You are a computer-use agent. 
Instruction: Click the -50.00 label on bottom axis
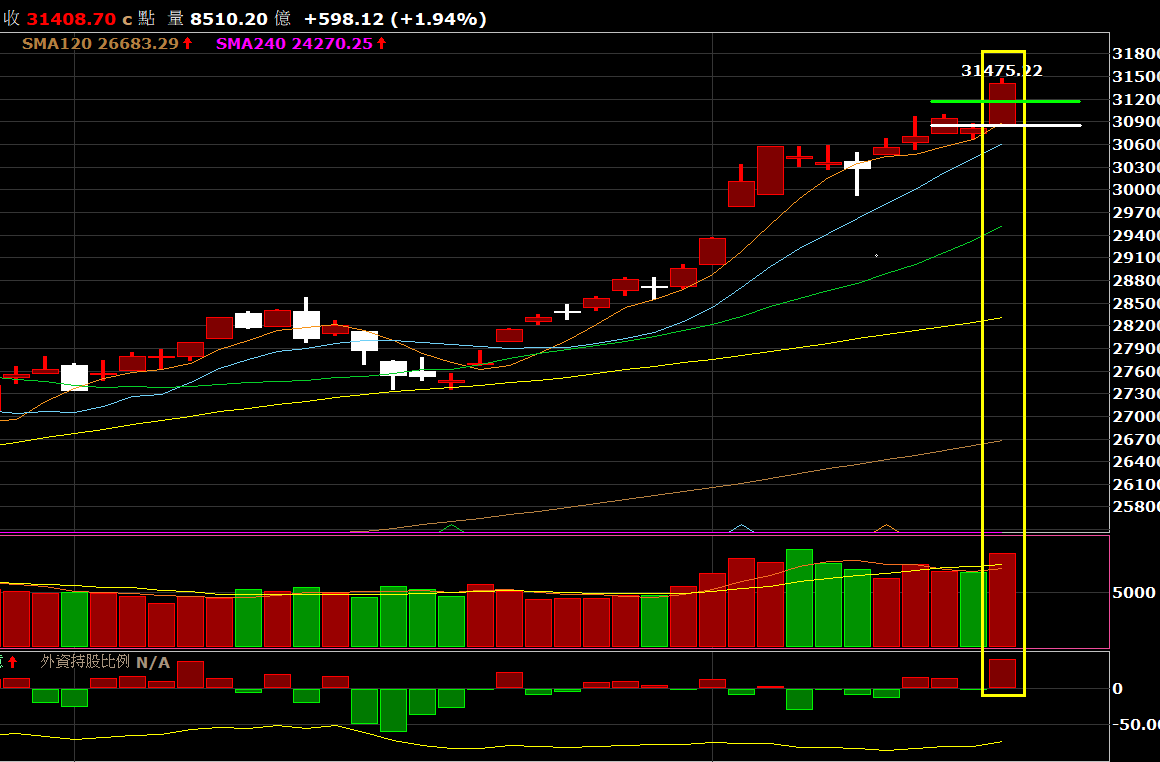point(1137,724)
